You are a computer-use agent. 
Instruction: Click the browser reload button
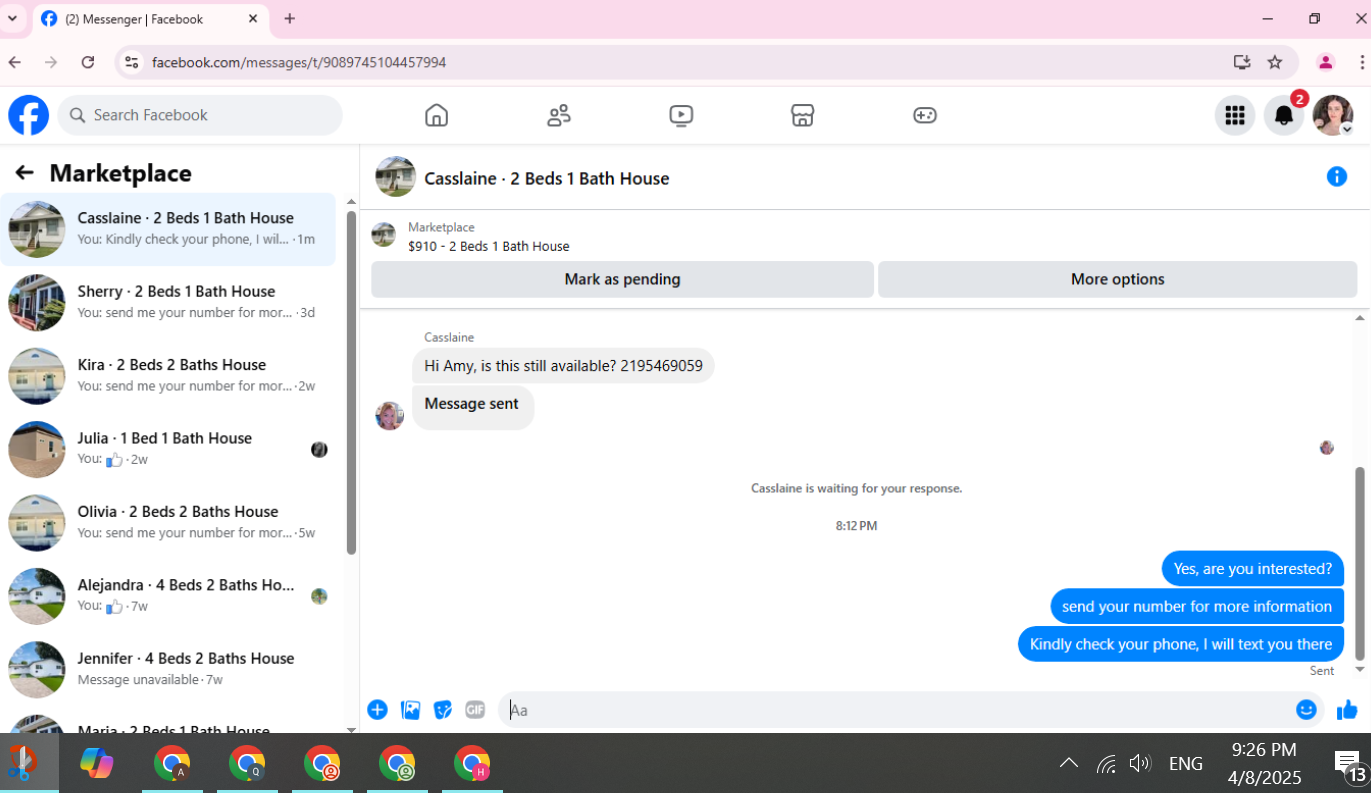click(x=88, y=62)
